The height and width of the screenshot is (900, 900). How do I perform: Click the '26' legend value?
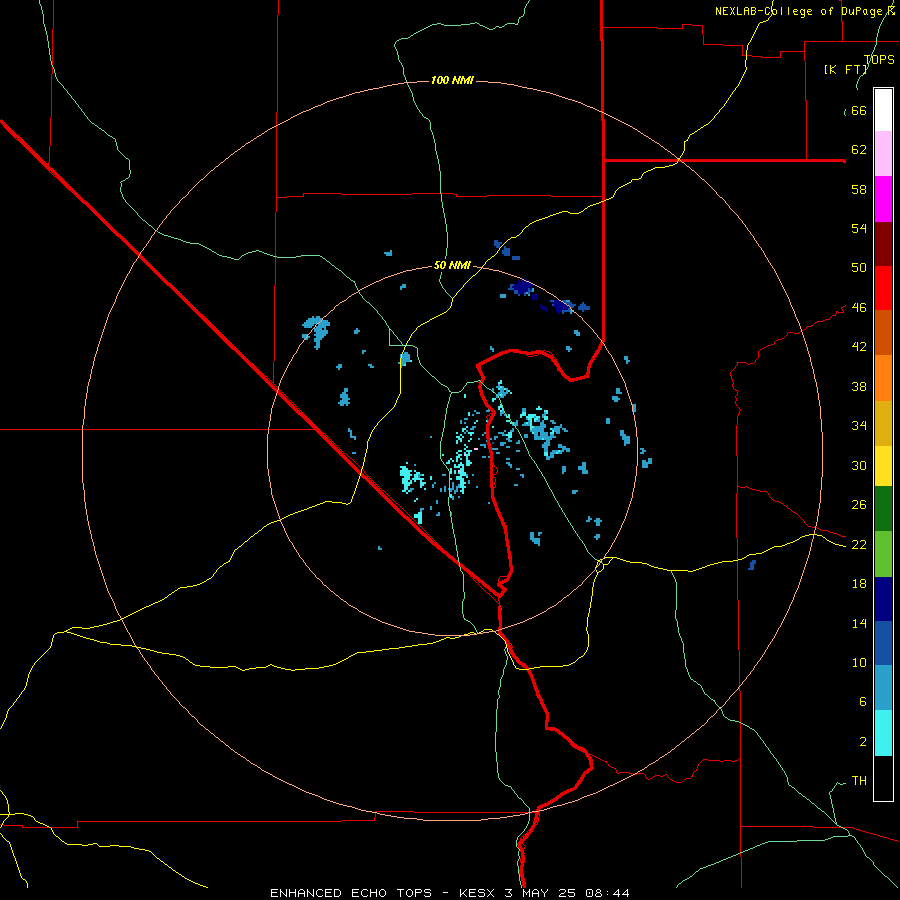(x=859, y=505)
